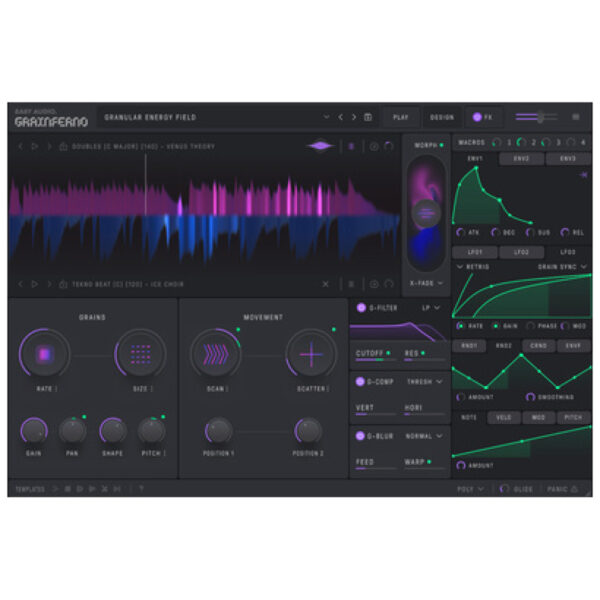Viewport: 600px width, 600px height.
Task: Open the Normal blur mode dropdown
Action: [x=424, y=436]
